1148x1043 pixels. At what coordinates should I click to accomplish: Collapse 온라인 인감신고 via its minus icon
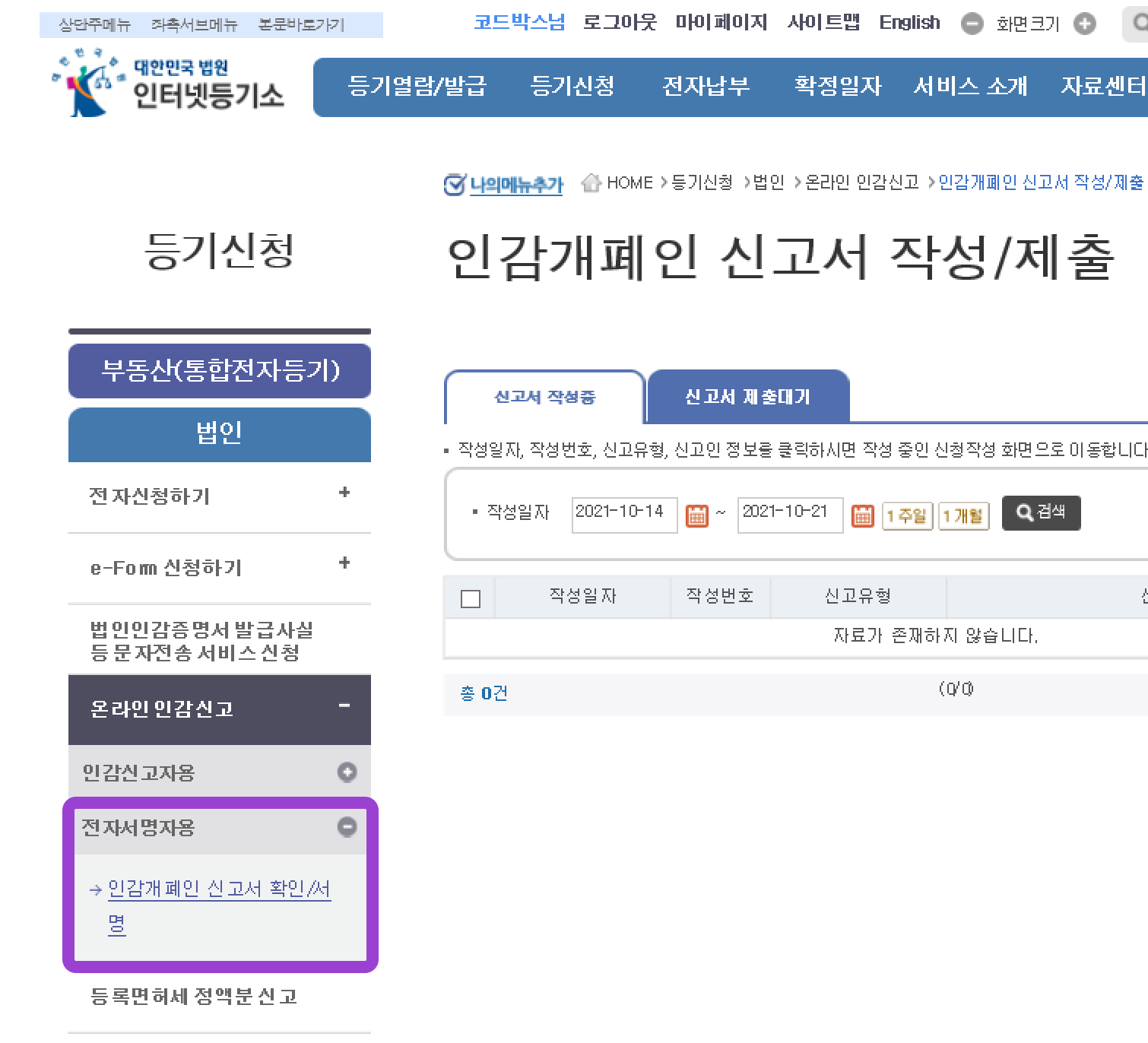pyautogui.click(x=346, y=705)
